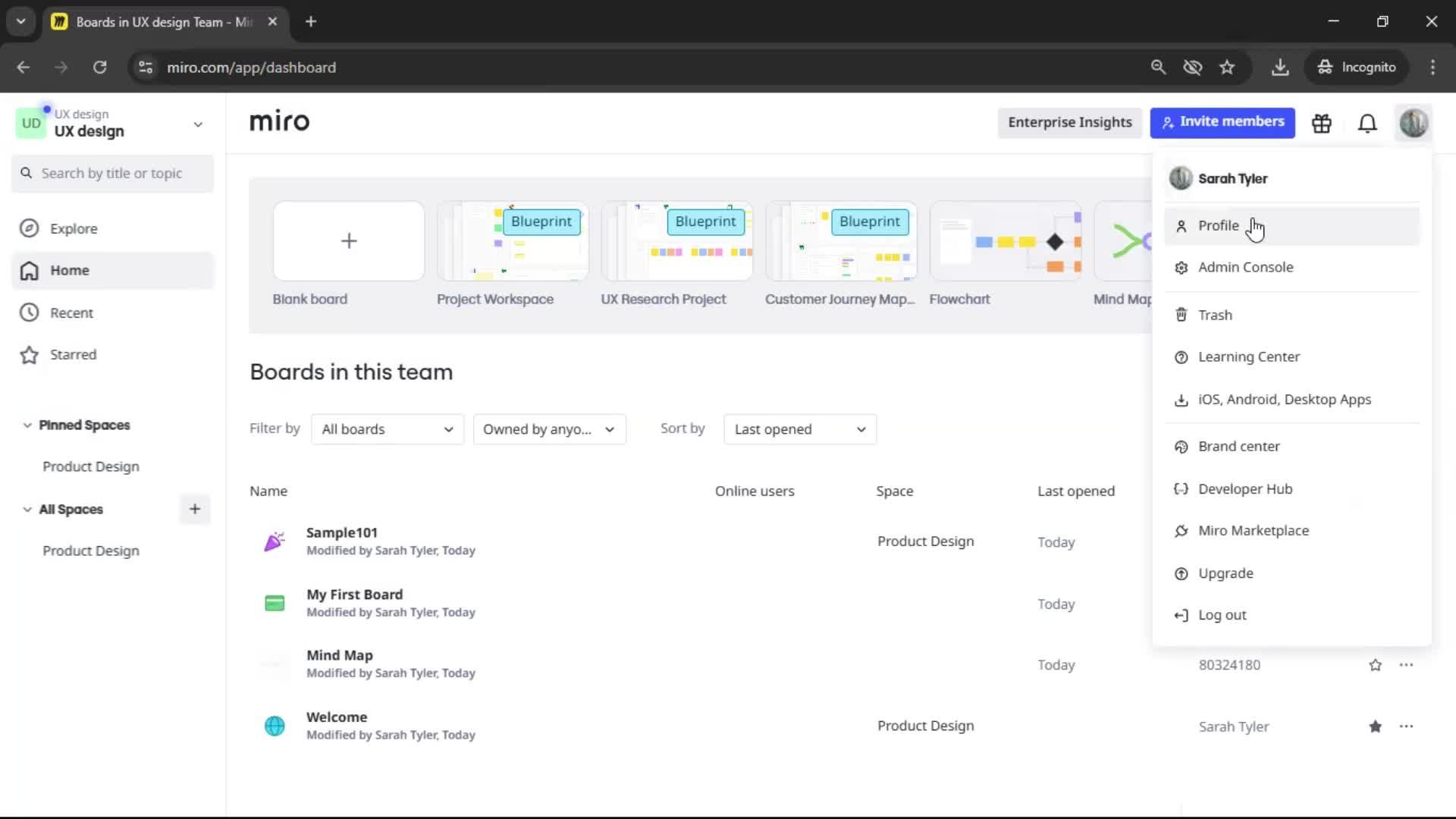Open Chrome three-dot menu
Viewport: 1456px width, 819px height.
1432,67
